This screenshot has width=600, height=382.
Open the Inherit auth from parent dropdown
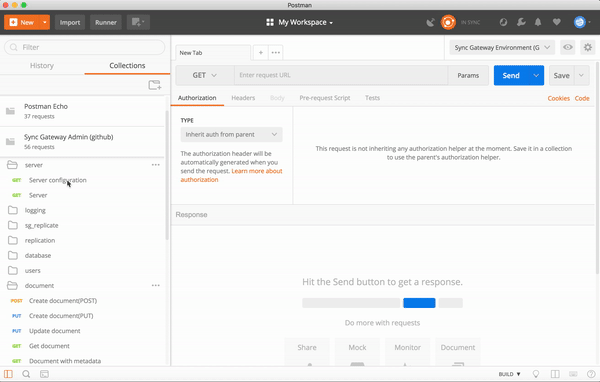pos(232,134)
